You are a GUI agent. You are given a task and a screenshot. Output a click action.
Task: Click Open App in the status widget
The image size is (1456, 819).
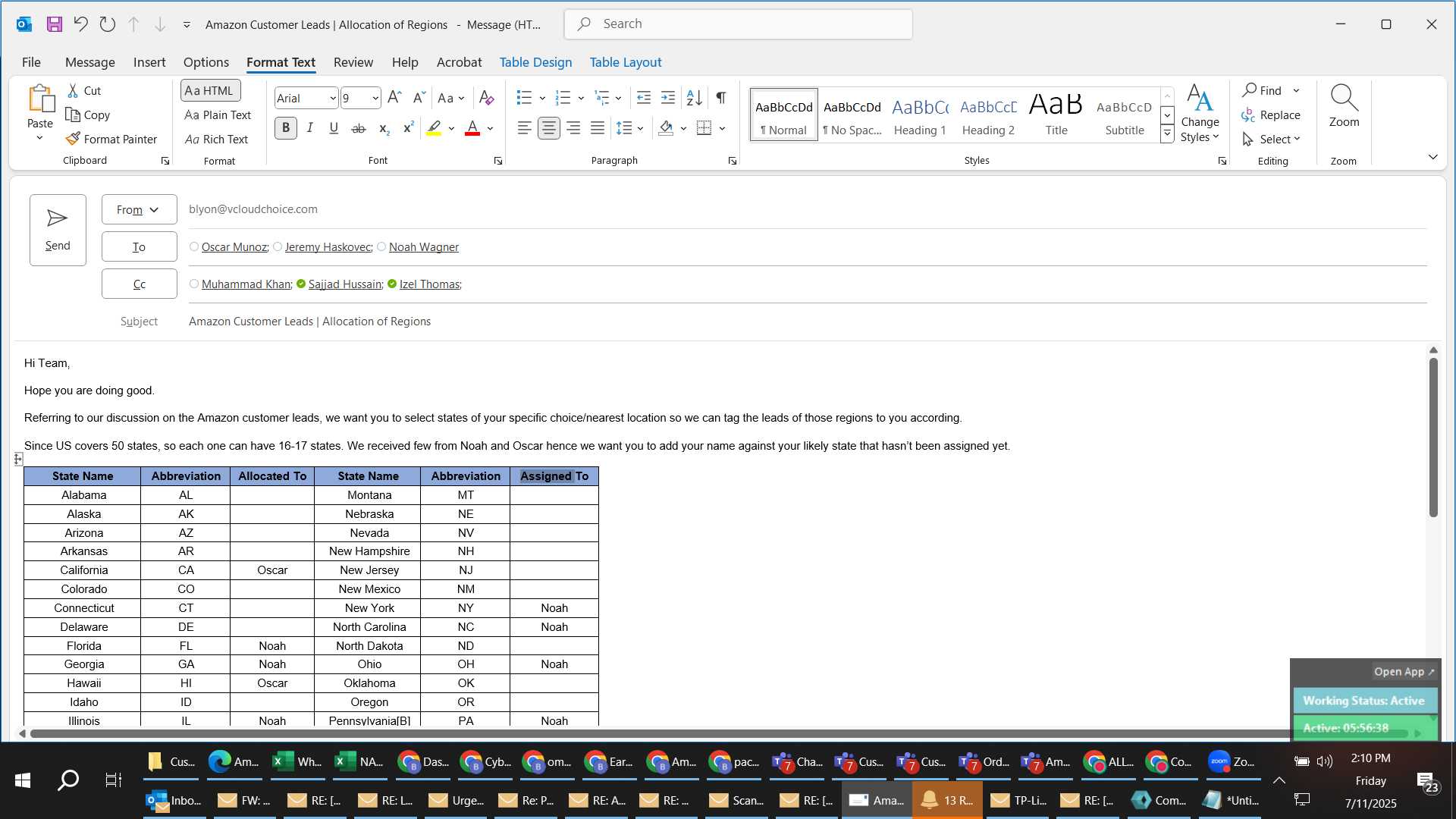[1404, 671]
